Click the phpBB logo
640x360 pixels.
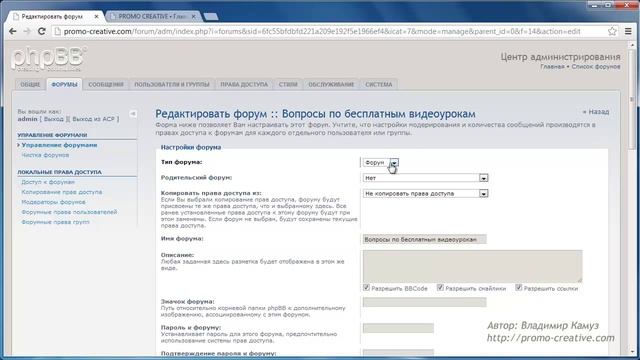(49, 59)
